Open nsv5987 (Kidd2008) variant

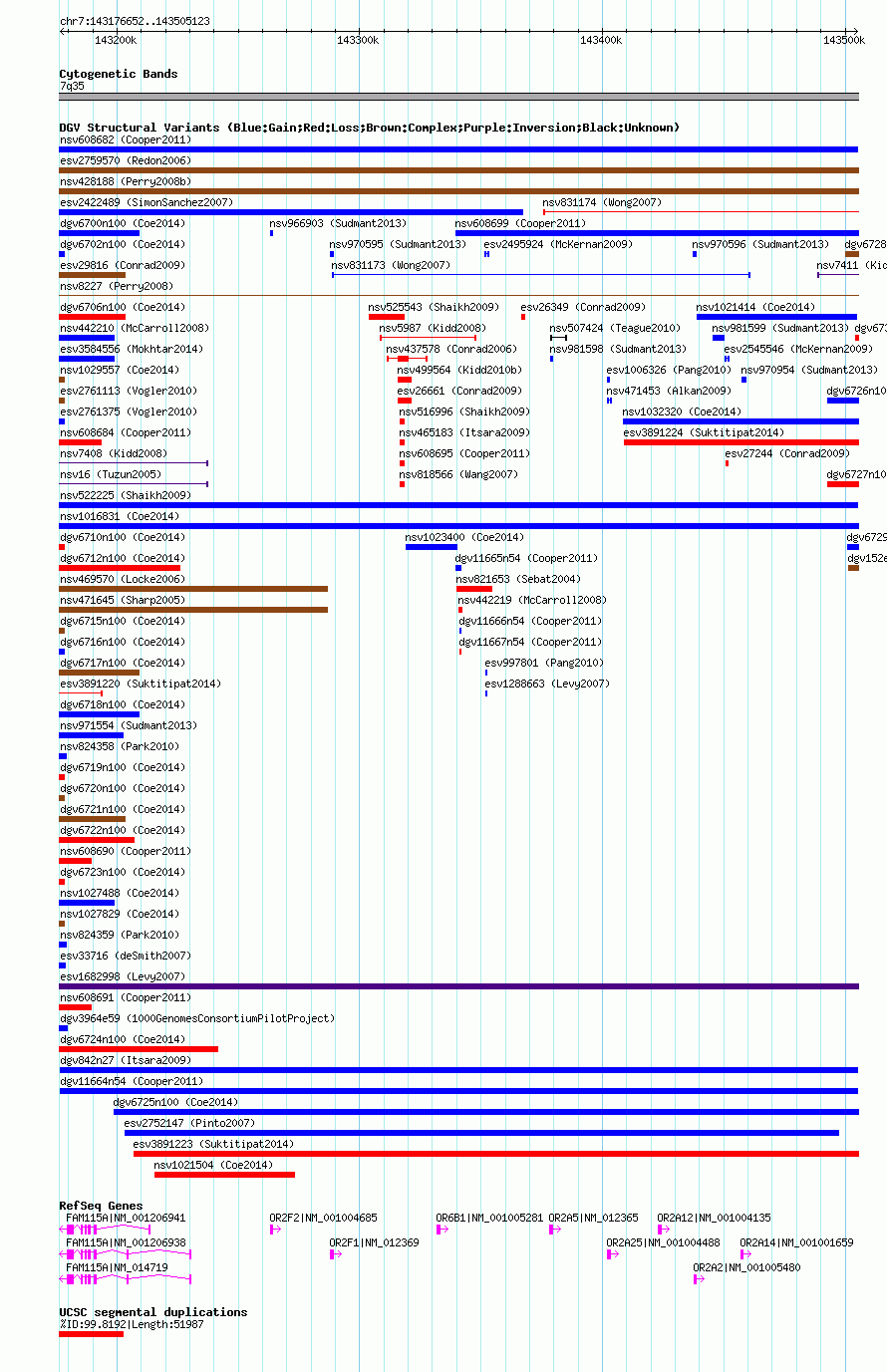click(x=433, y=328)
